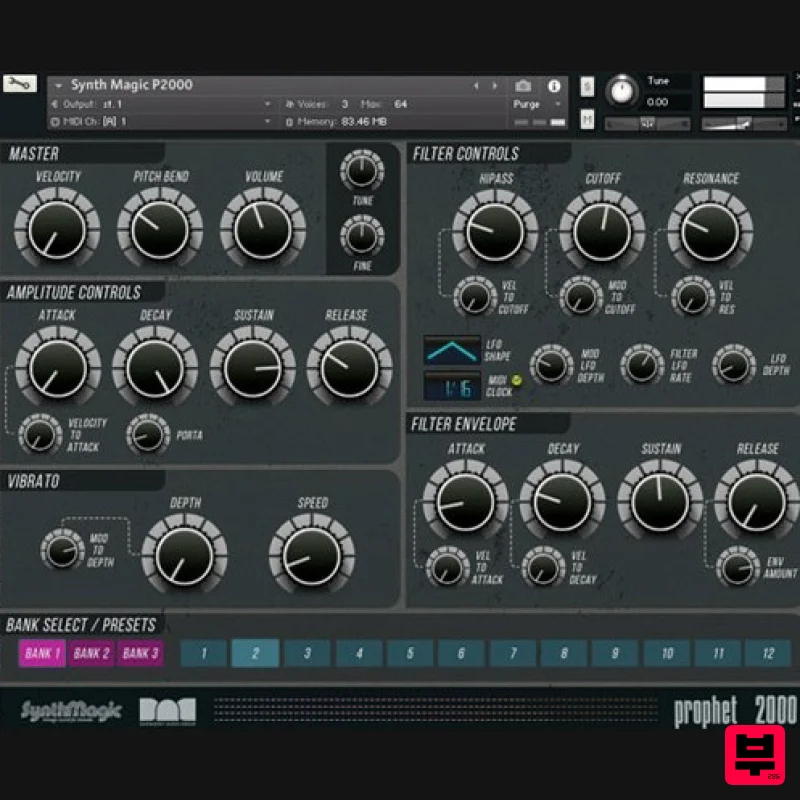Choose preset 9
The image size is (800, 800).
click(x=615, y=653)
